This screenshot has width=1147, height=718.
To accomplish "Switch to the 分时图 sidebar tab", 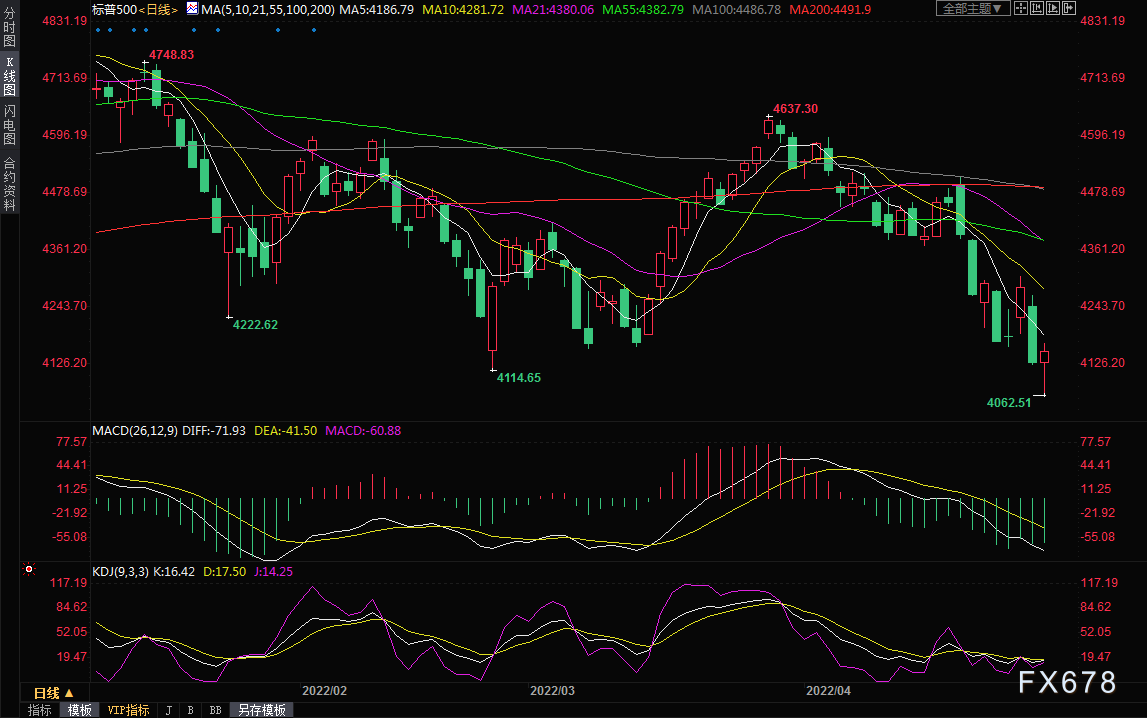I will (10, 26).
